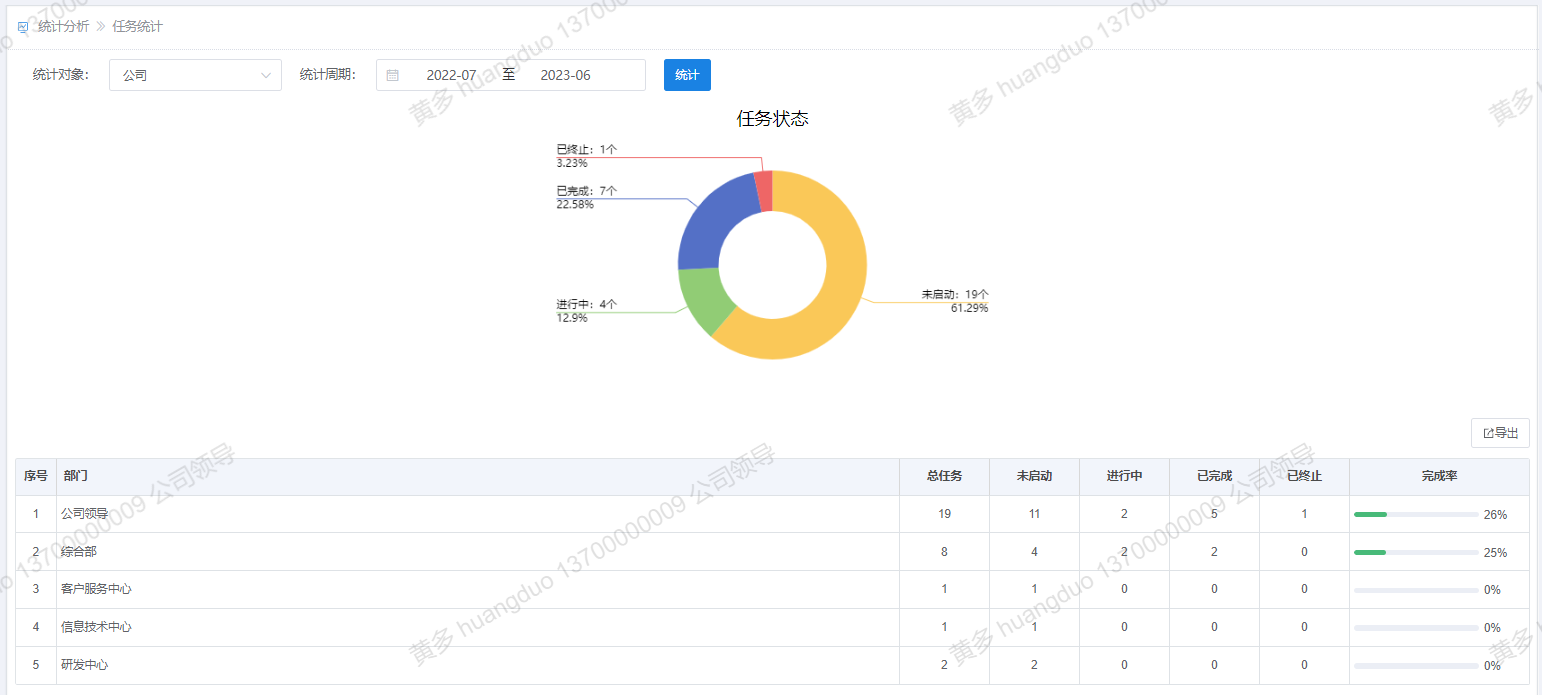Click the start month field 2022-07
The width and height of the screenshot is (1542, 695).
[451, 75]
